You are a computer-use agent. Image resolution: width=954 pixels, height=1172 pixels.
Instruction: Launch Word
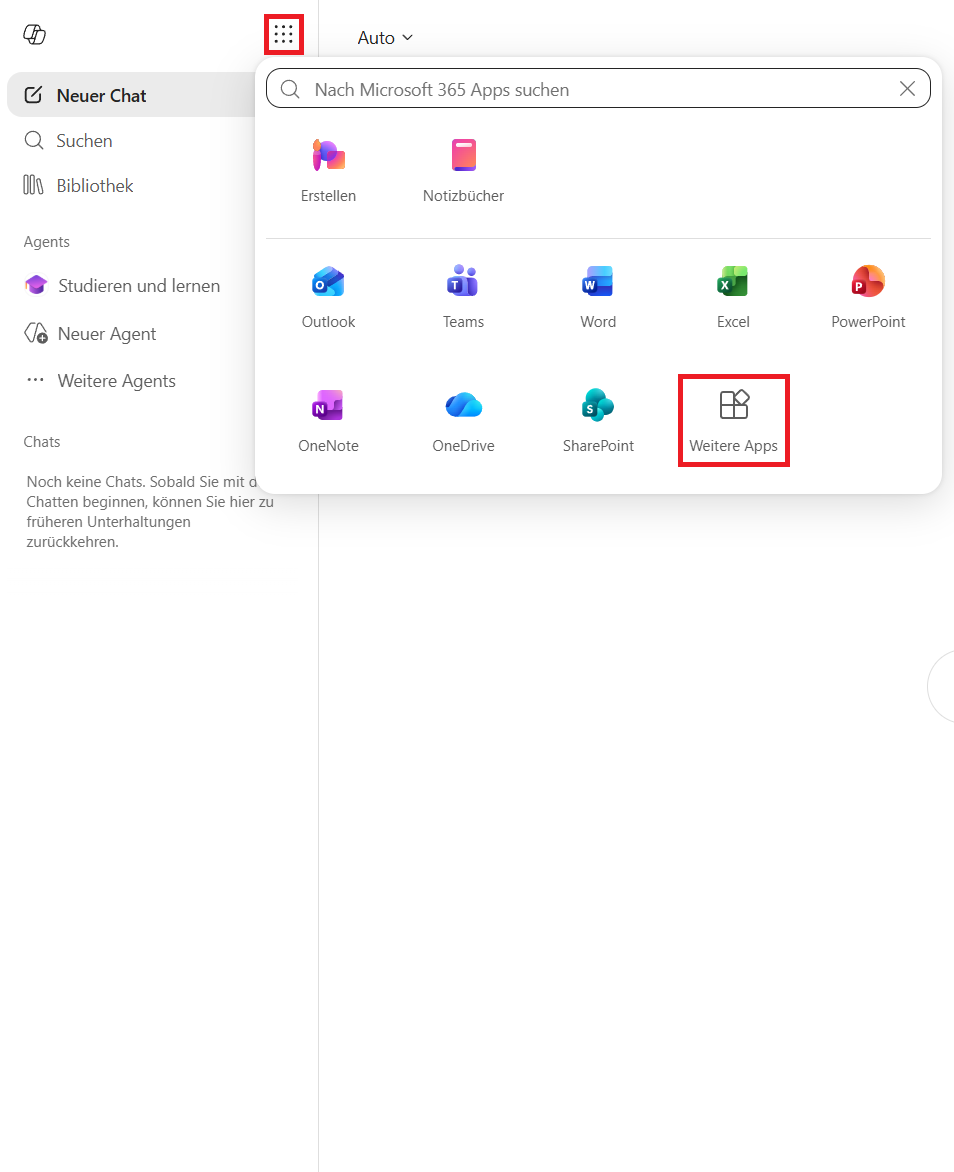tap(598, 297)
